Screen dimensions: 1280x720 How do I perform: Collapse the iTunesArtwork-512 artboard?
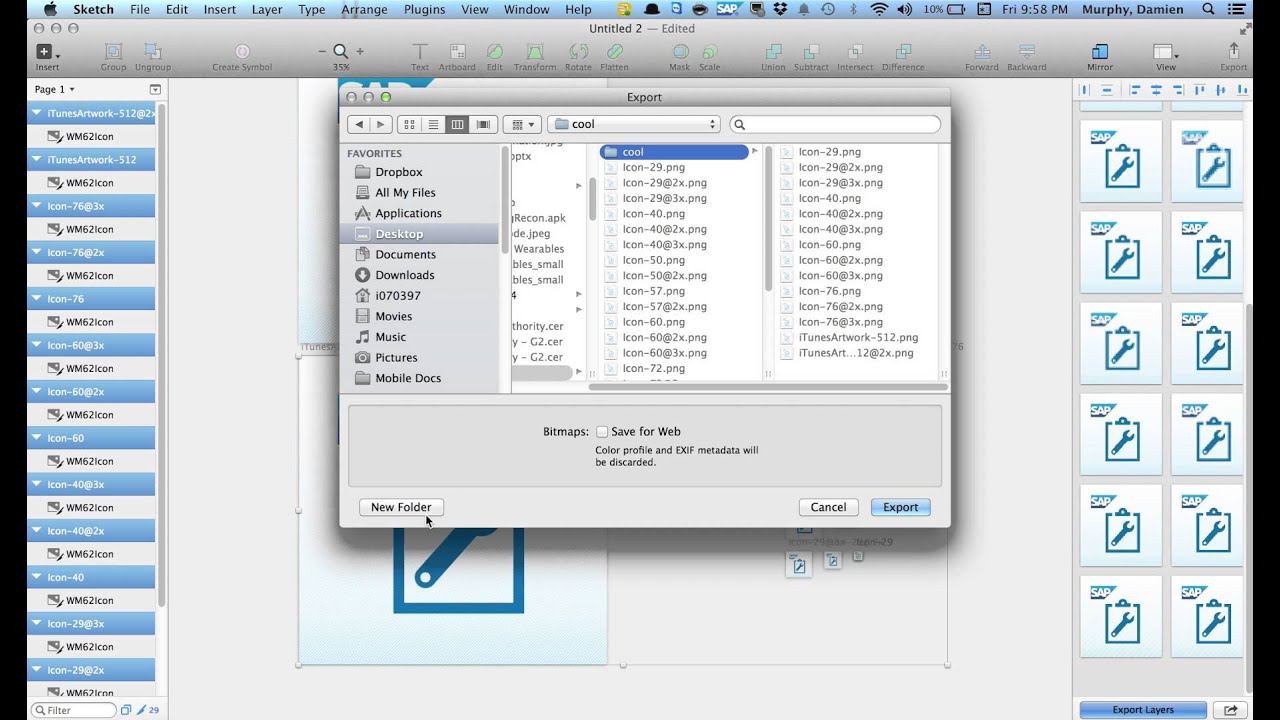(x=37, y=160)
